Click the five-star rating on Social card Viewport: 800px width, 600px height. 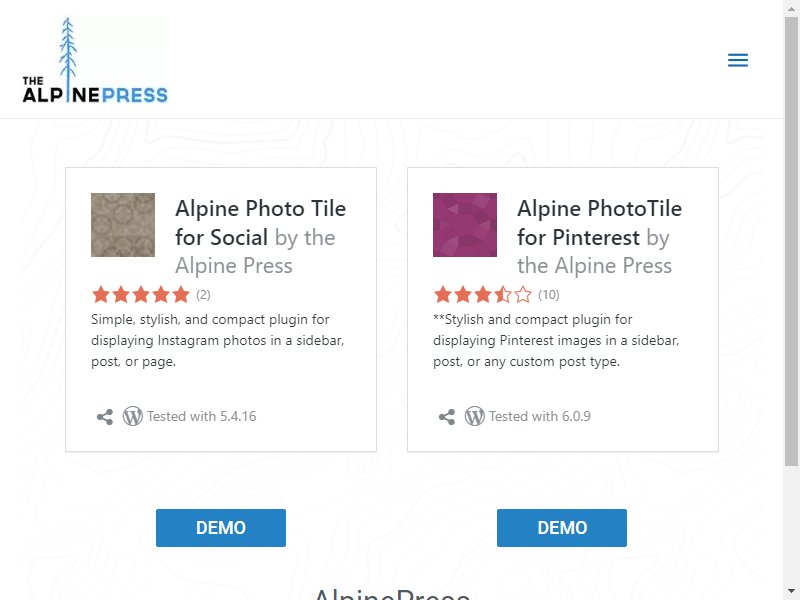(141, 294)
